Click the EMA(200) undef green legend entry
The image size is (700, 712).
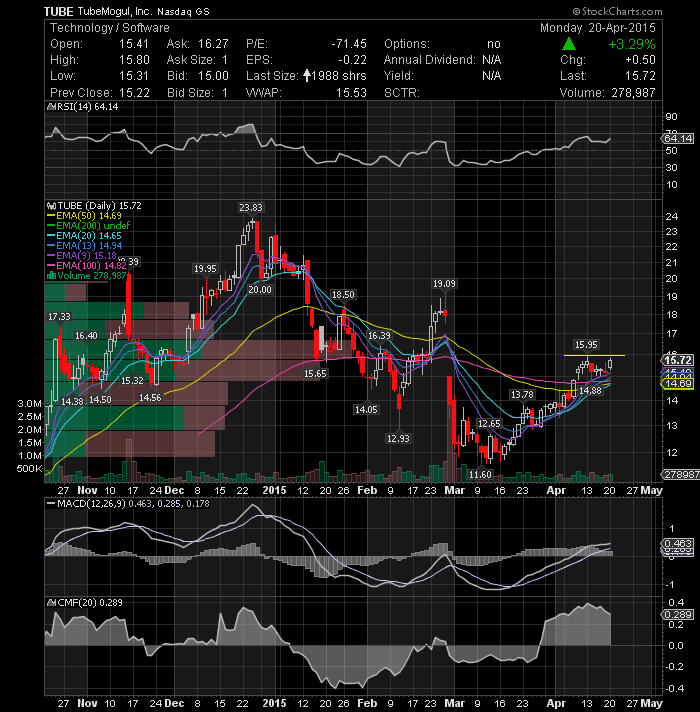[89, 226]
